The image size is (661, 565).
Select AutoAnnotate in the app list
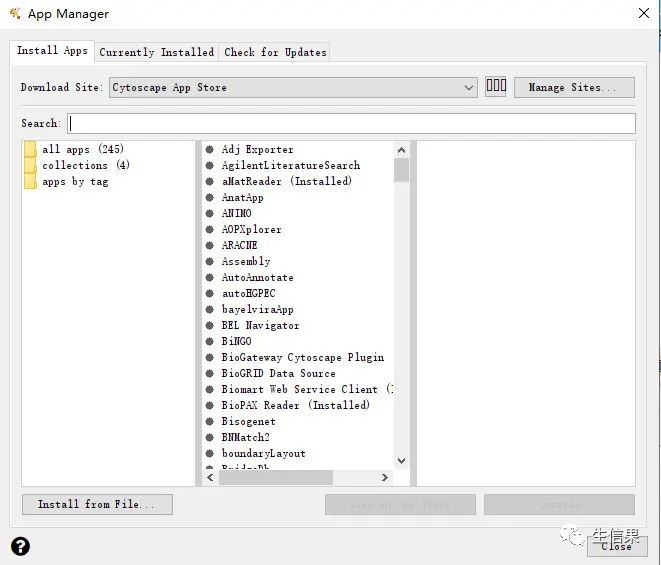[x=258, y=277]
